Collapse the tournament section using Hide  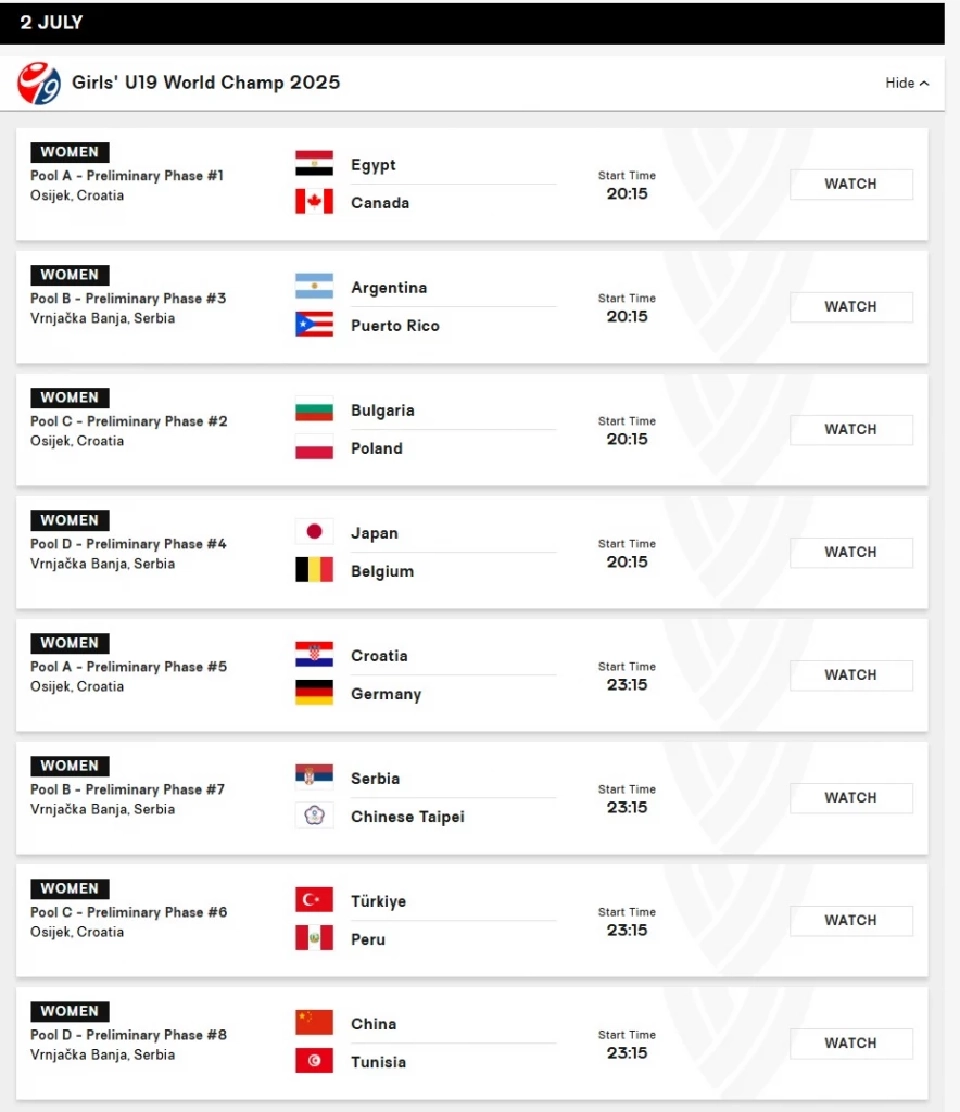(x=905, y=83)
